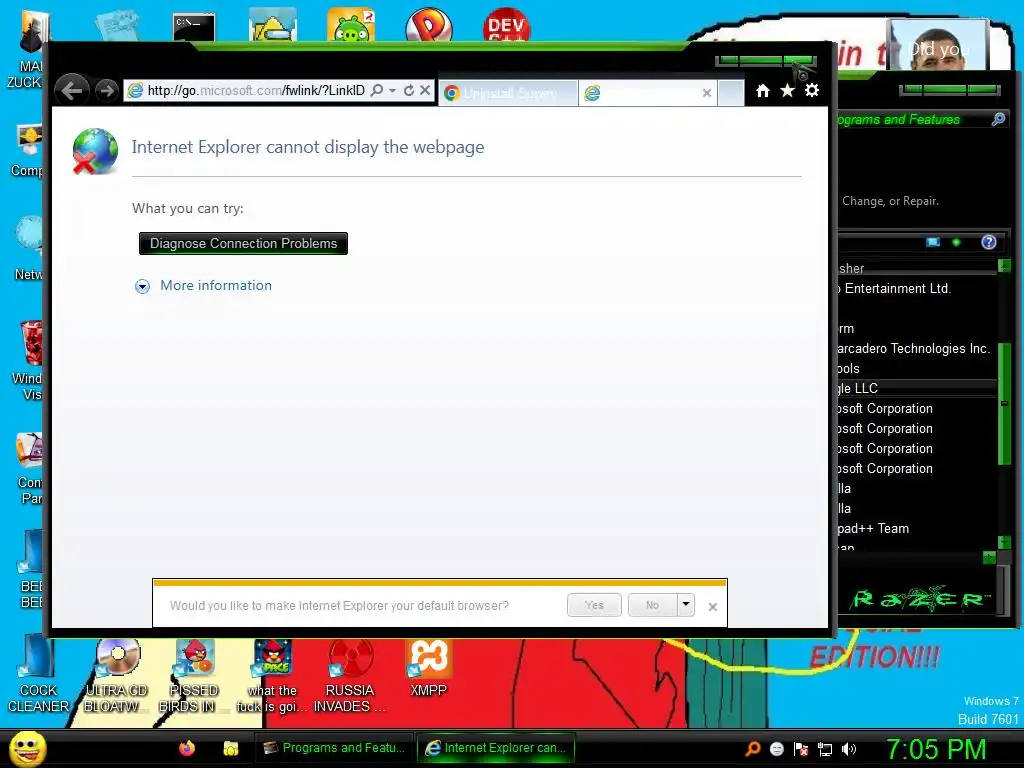
Task: Click the IE forward arrow button
Action: [106, 90]
